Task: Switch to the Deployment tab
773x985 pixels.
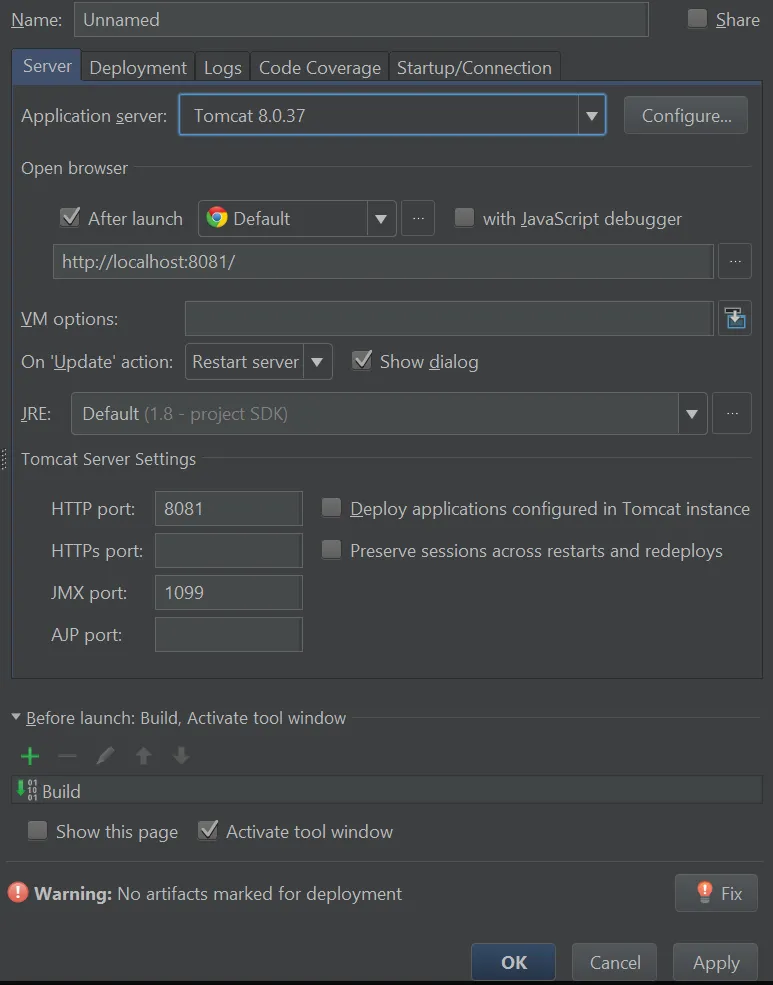Action: click(138, 68)
